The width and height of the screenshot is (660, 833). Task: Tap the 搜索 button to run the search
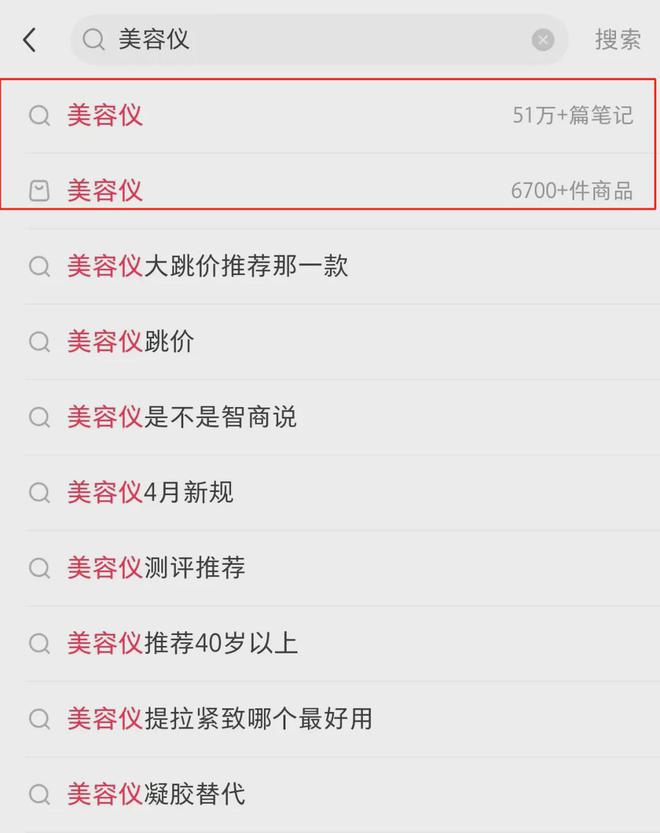(x=616, y=40)
